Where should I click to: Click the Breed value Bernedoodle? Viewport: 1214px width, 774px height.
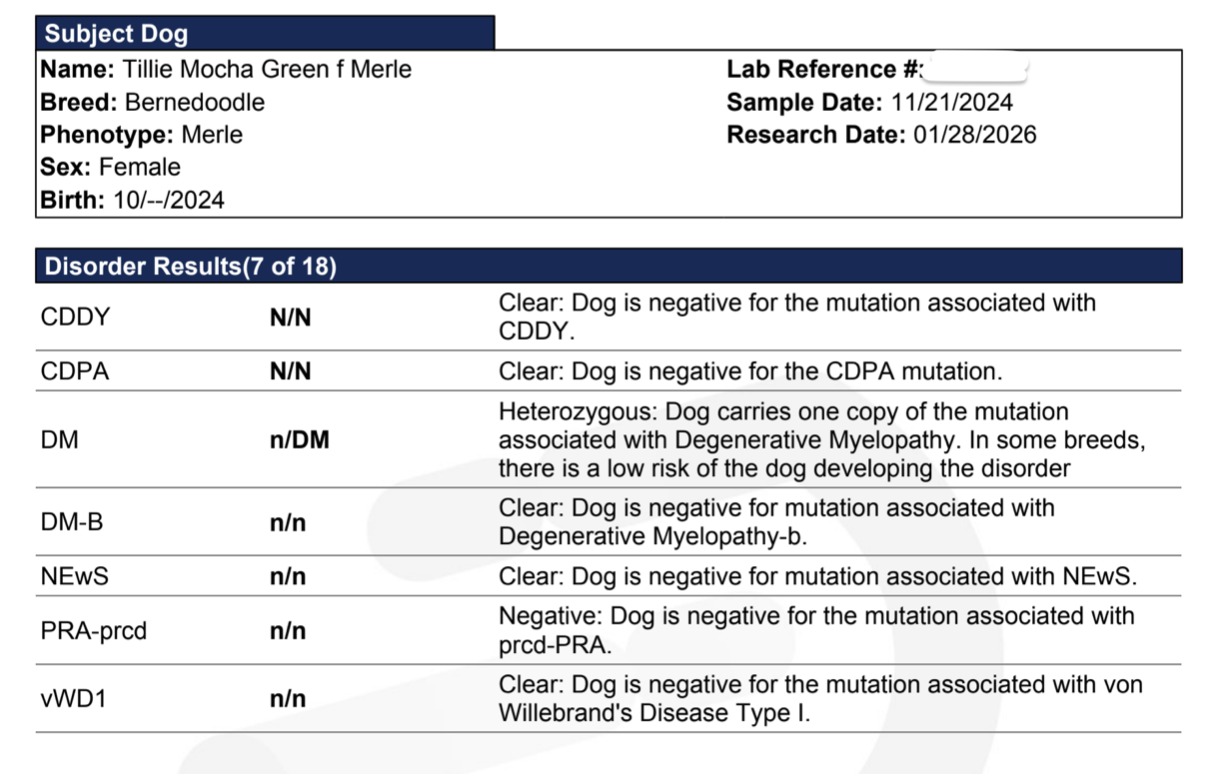point(195,102)
